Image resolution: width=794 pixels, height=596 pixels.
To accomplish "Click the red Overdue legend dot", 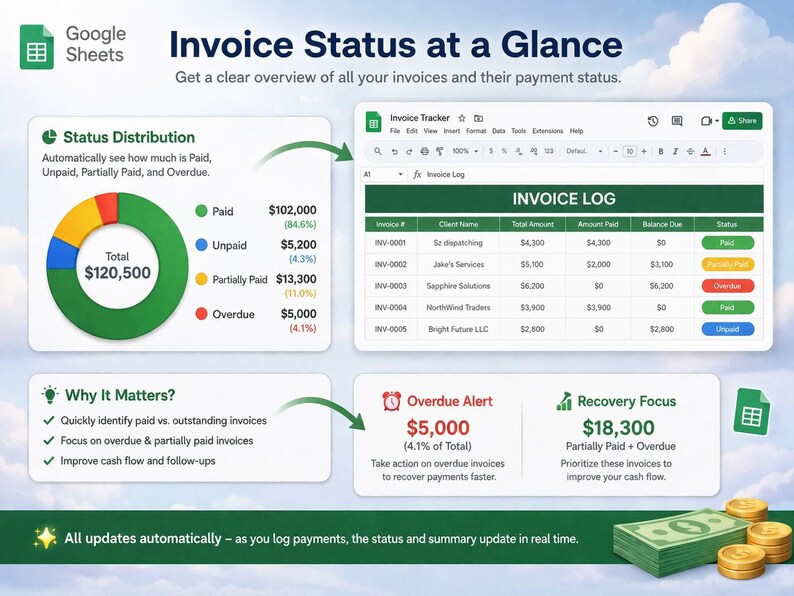I will (201, 314).
